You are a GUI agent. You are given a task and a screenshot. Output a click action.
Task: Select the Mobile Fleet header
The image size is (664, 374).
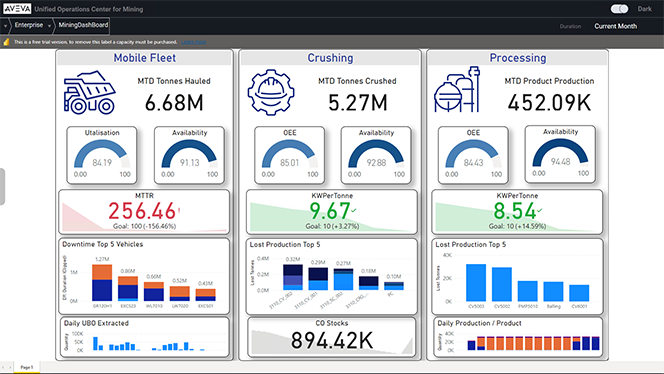tap(144, 58)
